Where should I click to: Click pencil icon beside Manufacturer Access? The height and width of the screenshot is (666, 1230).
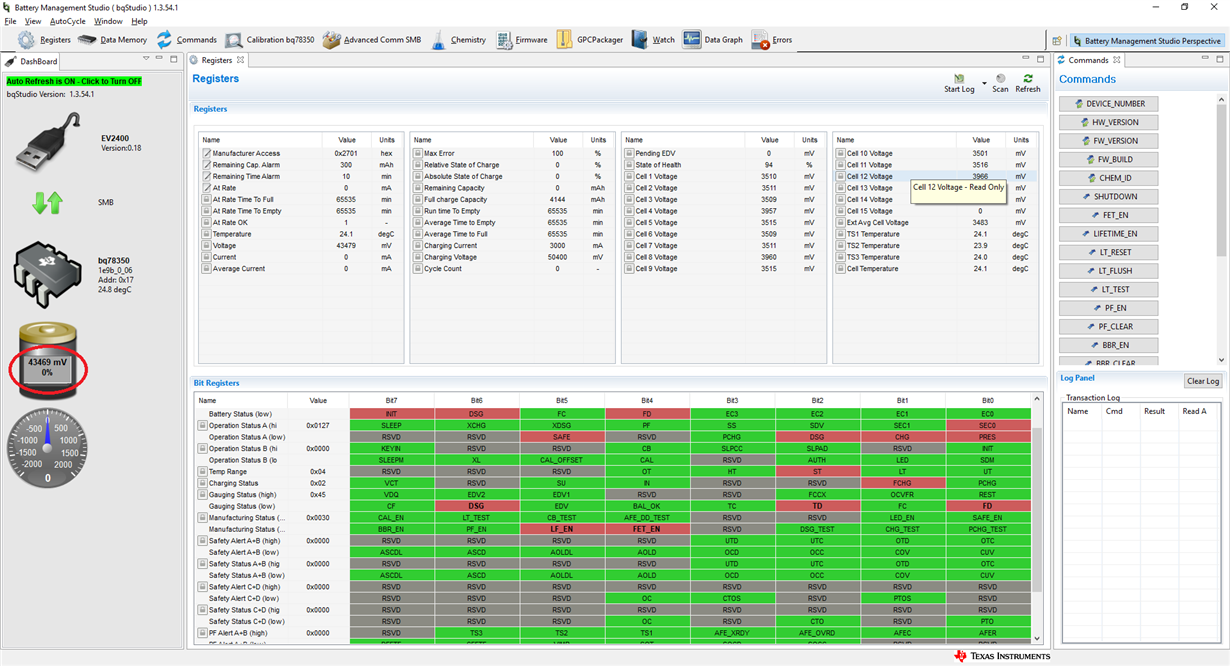pos(206,153)
